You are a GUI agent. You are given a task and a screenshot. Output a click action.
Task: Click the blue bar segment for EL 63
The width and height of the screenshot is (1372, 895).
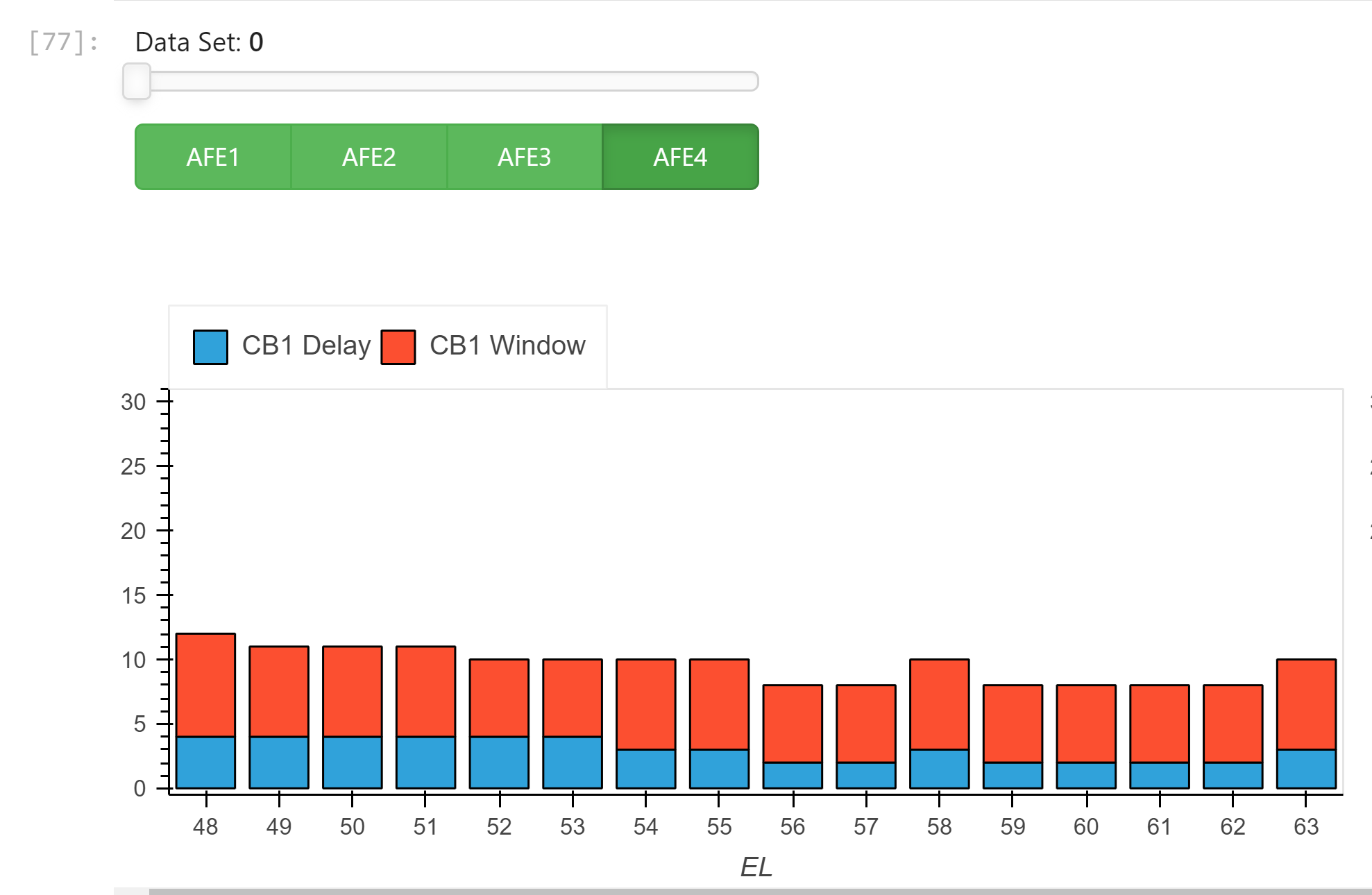1306,769
